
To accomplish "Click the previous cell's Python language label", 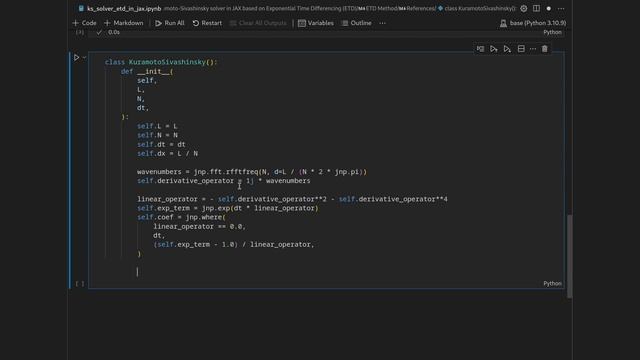I will coord(552,32).
